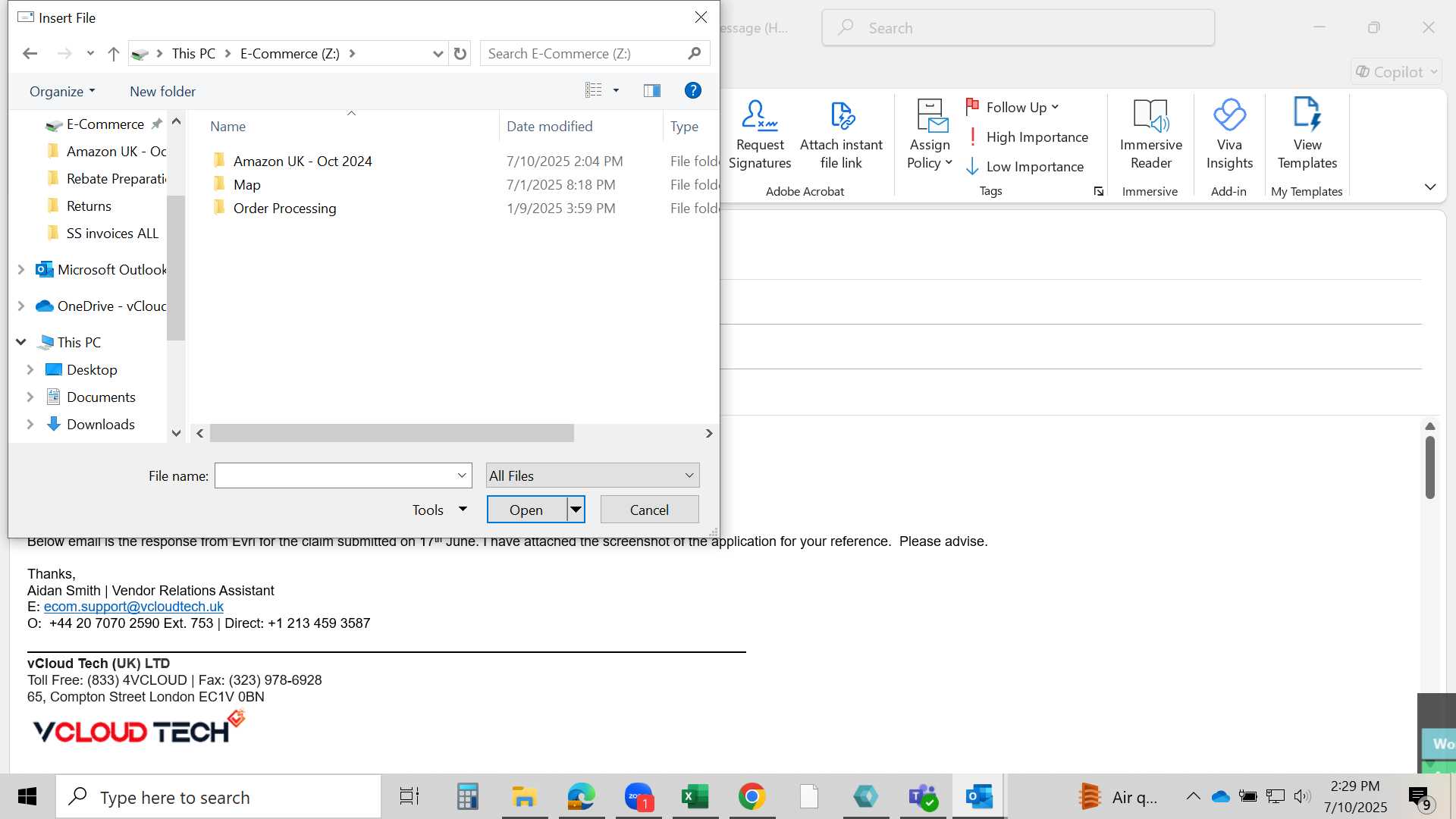Open Copilot in Outlook
The height and width of the screenshot is (819, 1456).
(x=1396, y=72)
